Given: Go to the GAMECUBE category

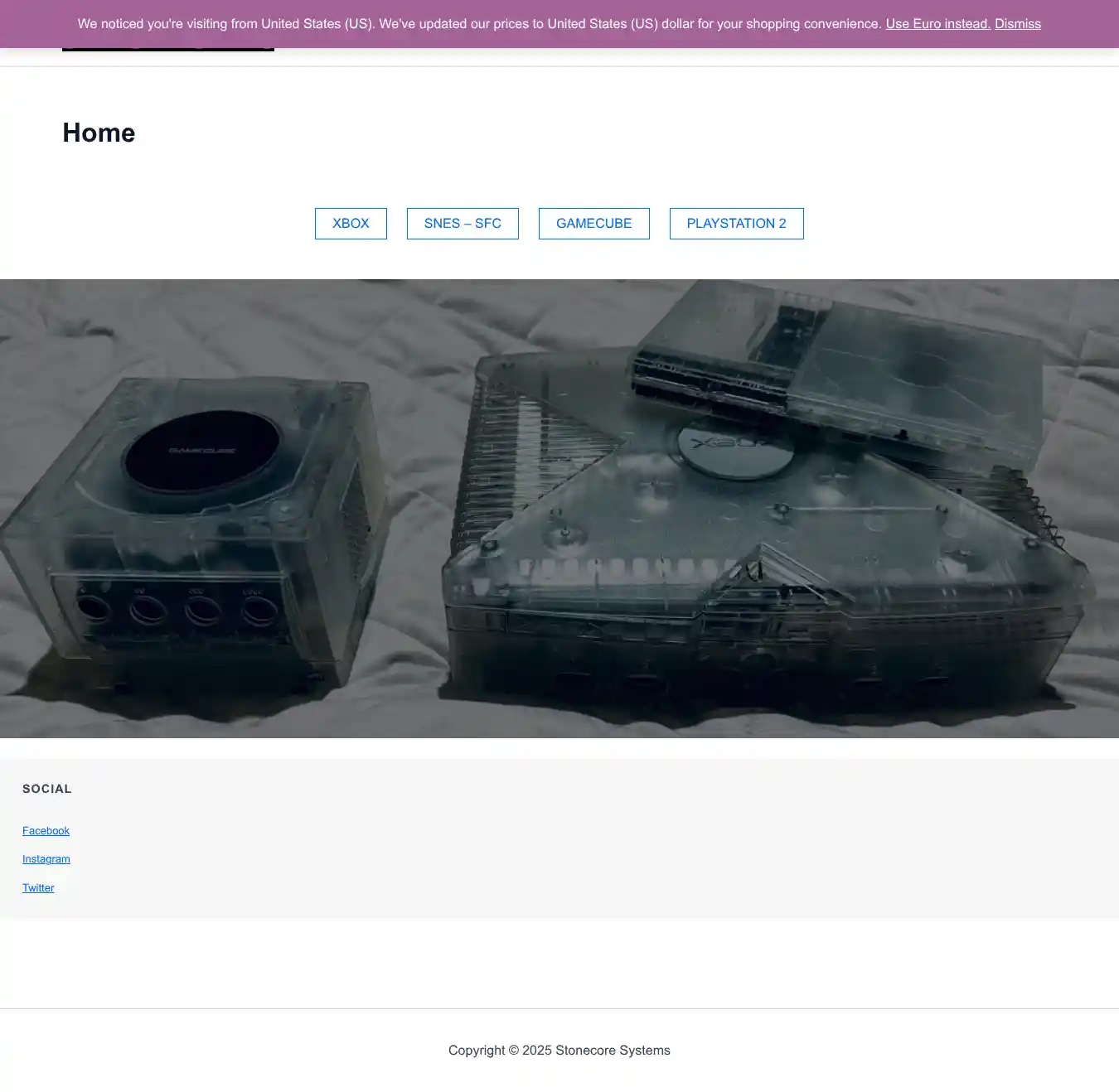Looking at the screenshot, I should (x=593, y=224).
